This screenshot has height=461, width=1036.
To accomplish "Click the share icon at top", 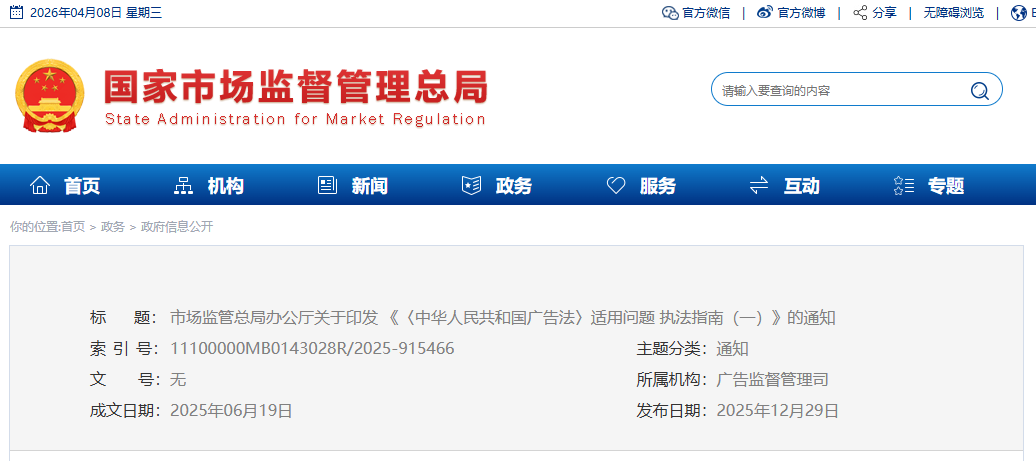I will pos(860,13).
